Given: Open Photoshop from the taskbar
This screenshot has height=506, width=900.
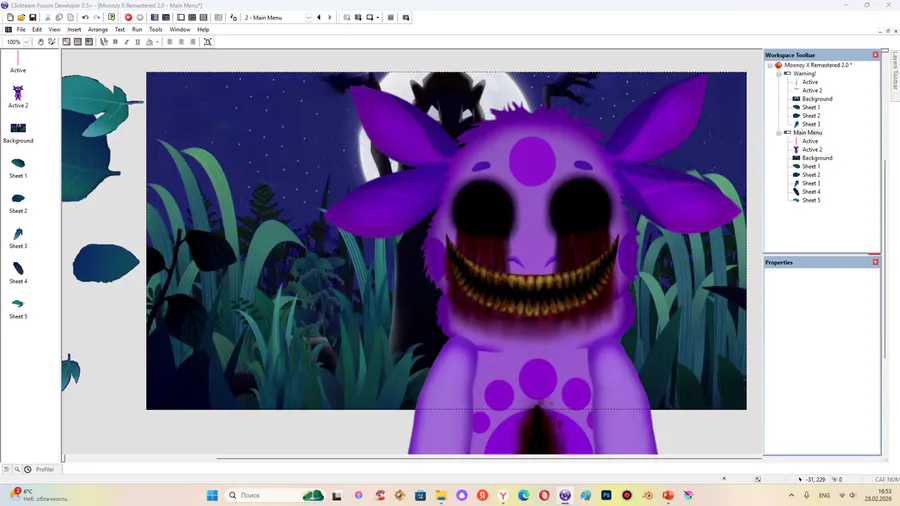Looking at the screenshot, I should [606, 495].
